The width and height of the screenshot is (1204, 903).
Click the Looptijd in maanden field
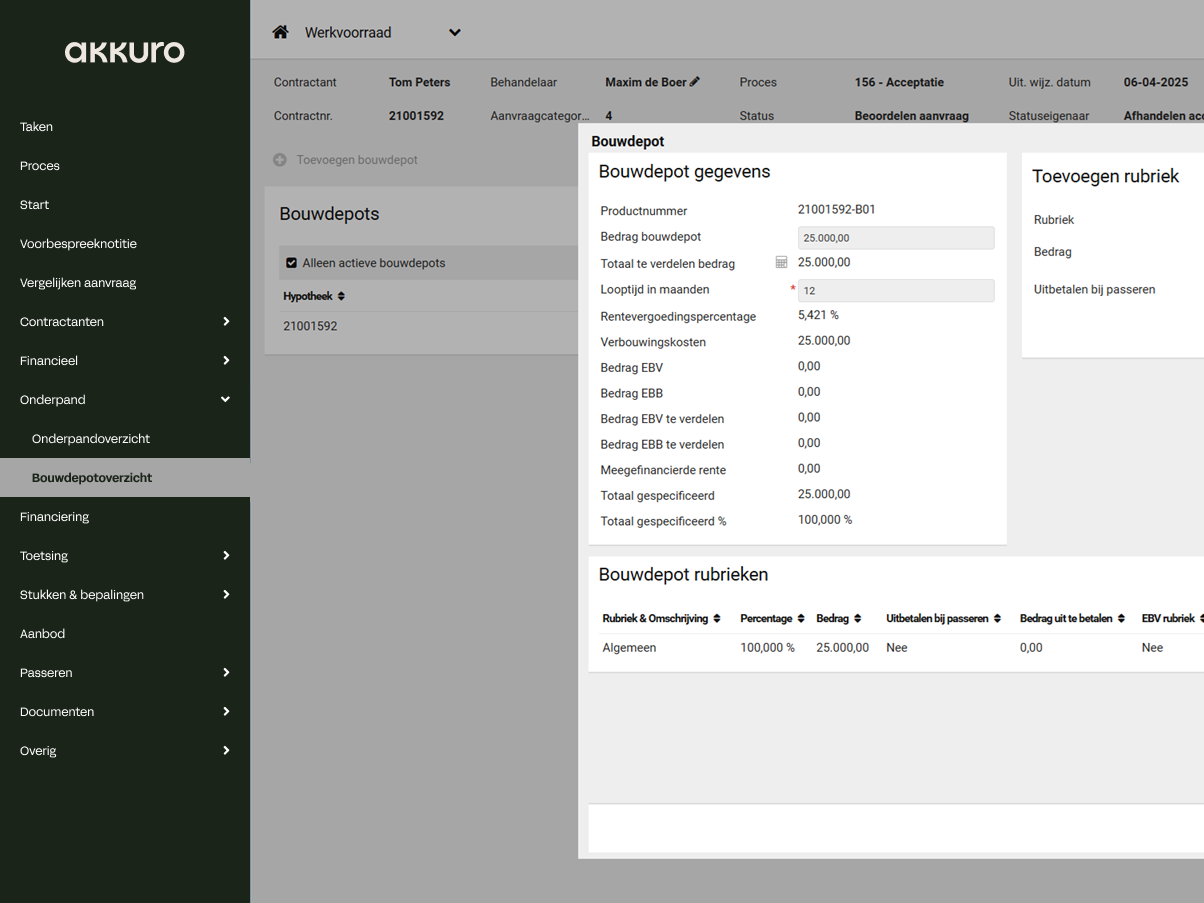tap(896, 291)
